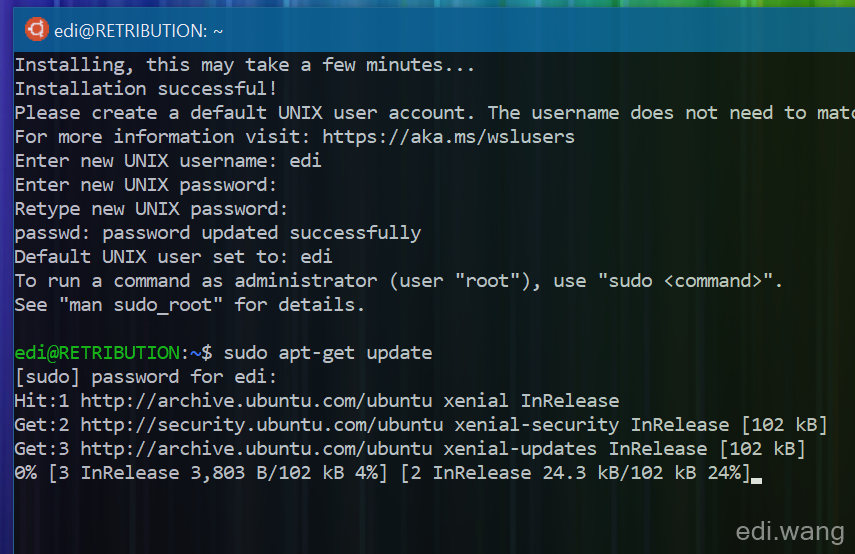Screen dimensions: 855x554
Task: Click the '[sudo] password for edi:' prompt
Action: click(146, 377)
